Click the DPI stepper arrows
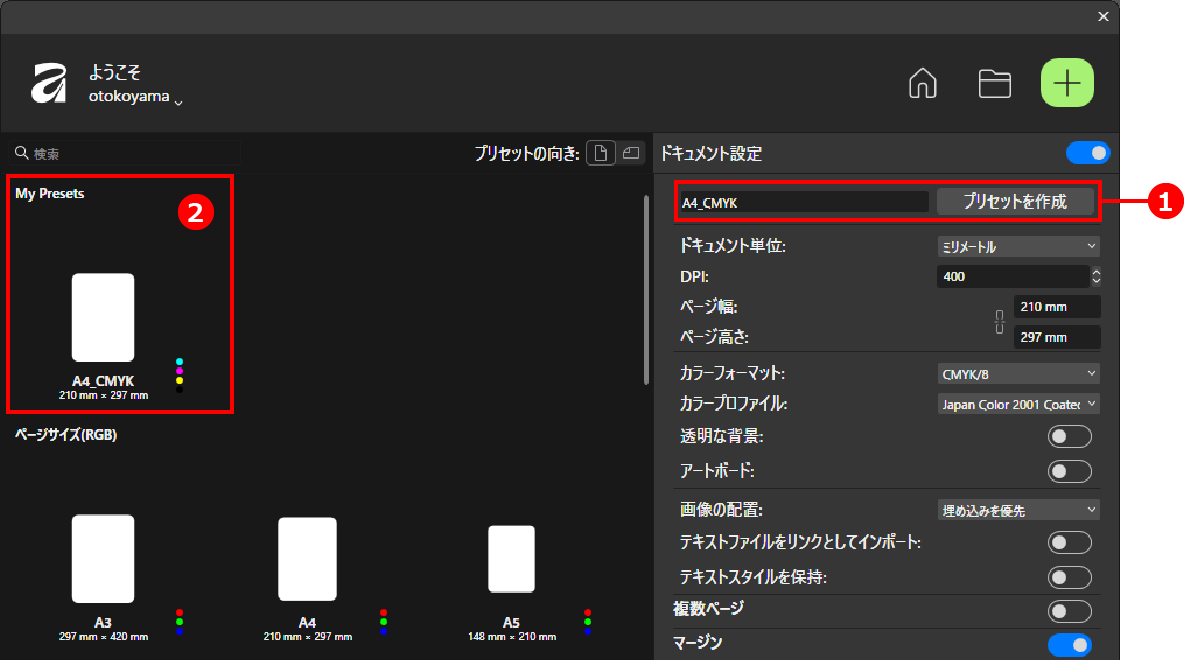This screenshot has width=1184, height=660. 1095,276
